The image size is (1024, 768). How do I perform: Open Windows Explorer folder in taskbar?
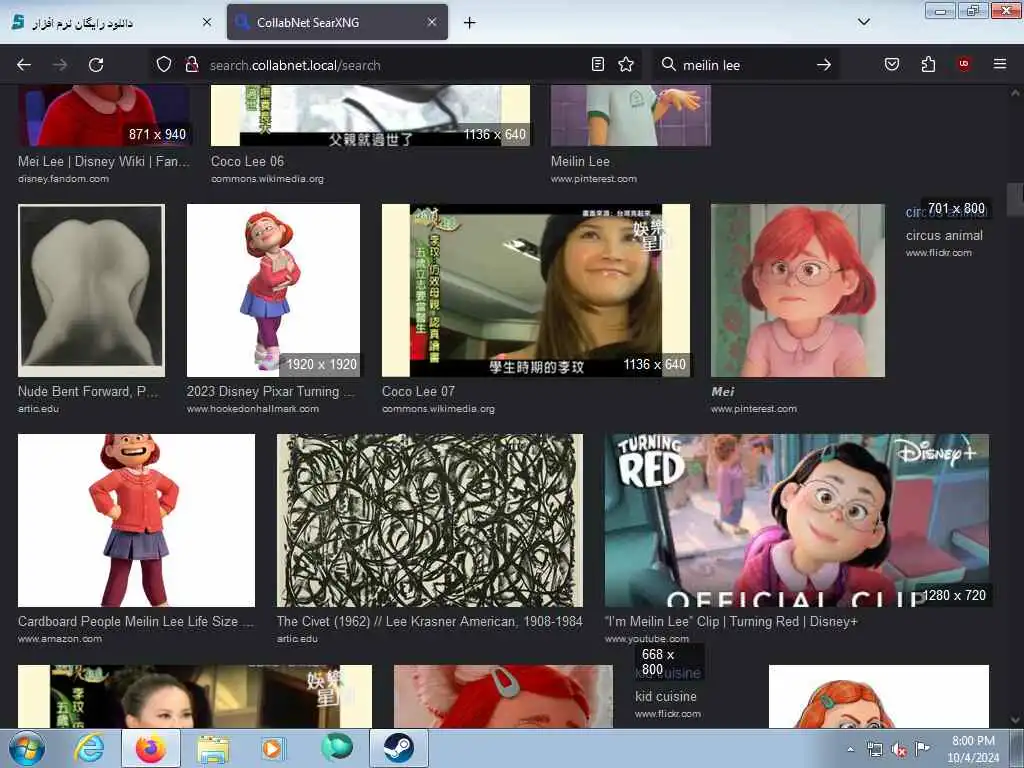[213, 748]
